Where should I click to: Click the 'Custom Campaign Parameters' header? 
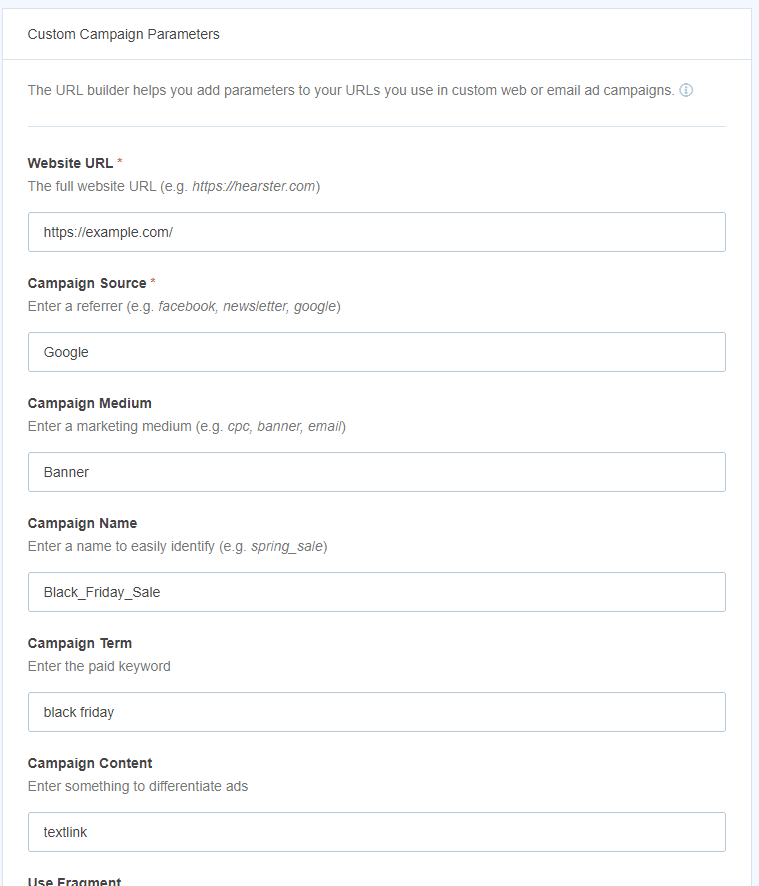coord(123,34)
